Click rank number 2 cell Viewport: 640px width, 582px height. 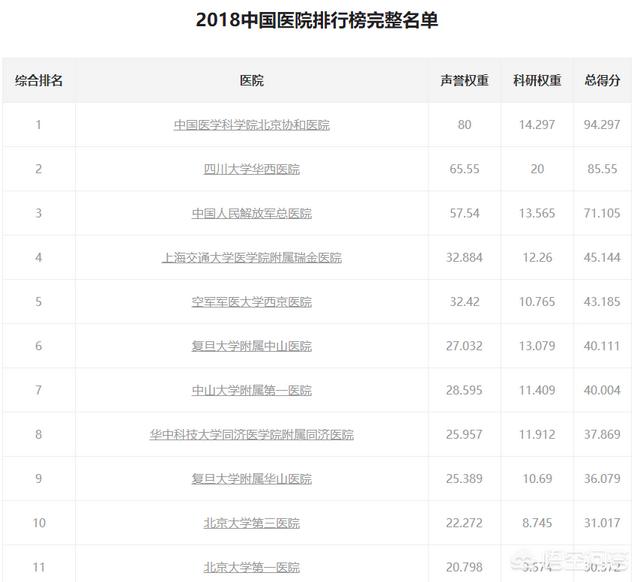39,169
